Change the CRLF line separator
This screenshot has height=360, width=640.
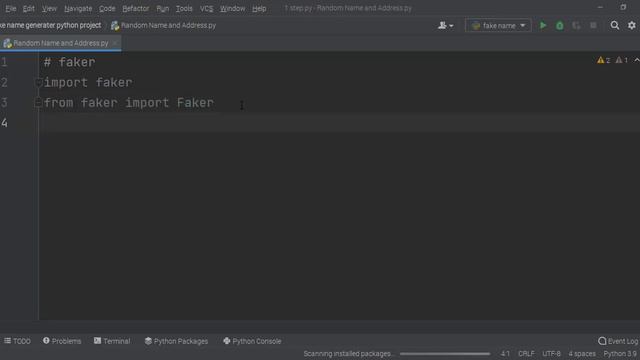526,354
